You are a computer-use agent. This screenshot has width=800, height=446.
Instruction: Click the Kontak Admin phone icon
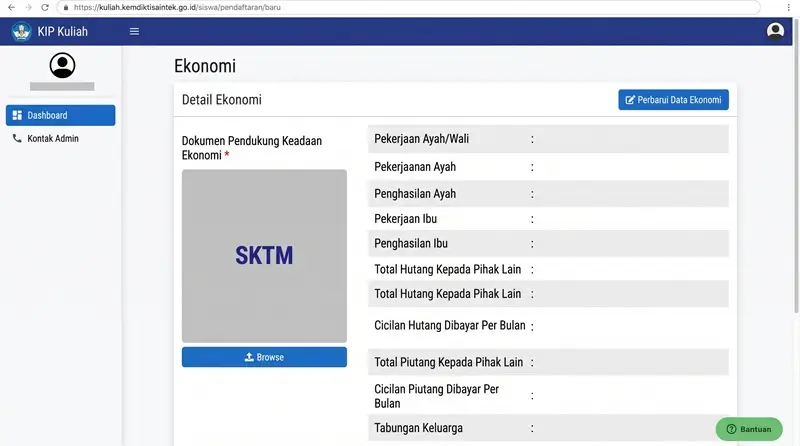(x=17, y=138)
